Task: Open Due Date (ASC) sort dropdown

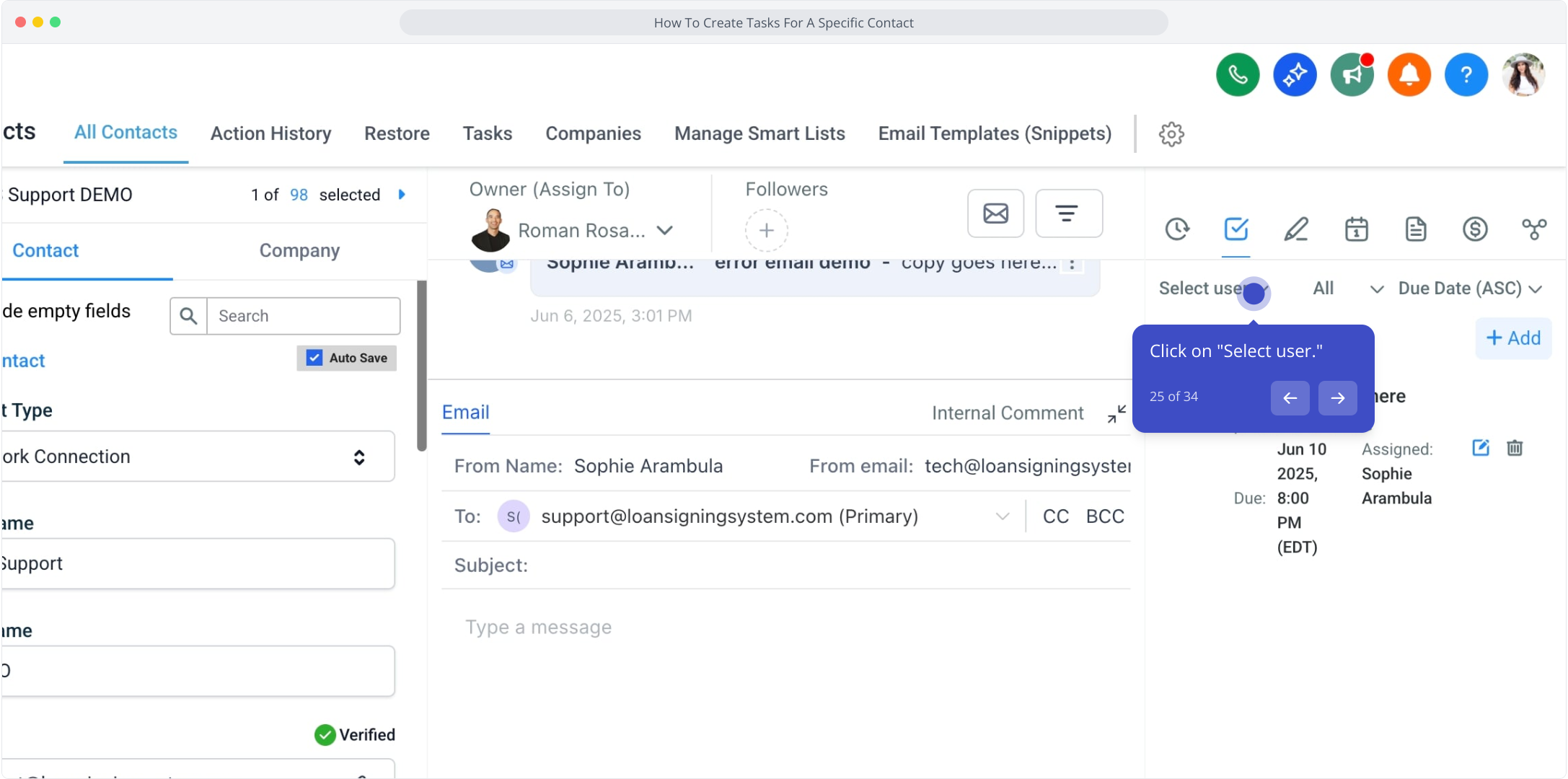Action: coord(1470,289)
